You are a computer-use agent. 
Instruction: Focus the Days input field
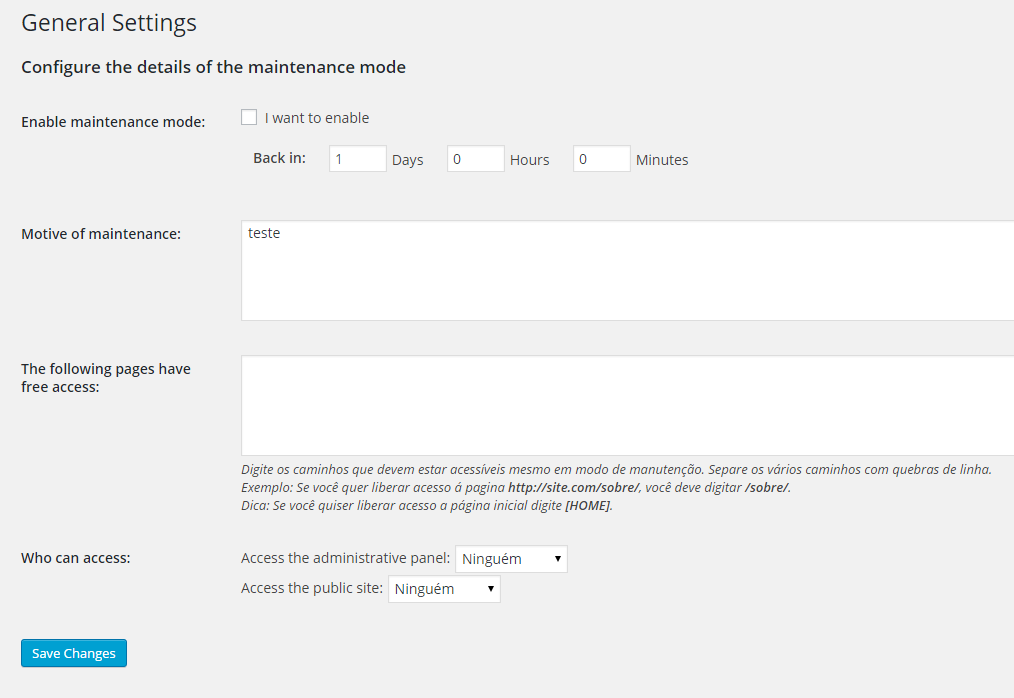point(358,158)
